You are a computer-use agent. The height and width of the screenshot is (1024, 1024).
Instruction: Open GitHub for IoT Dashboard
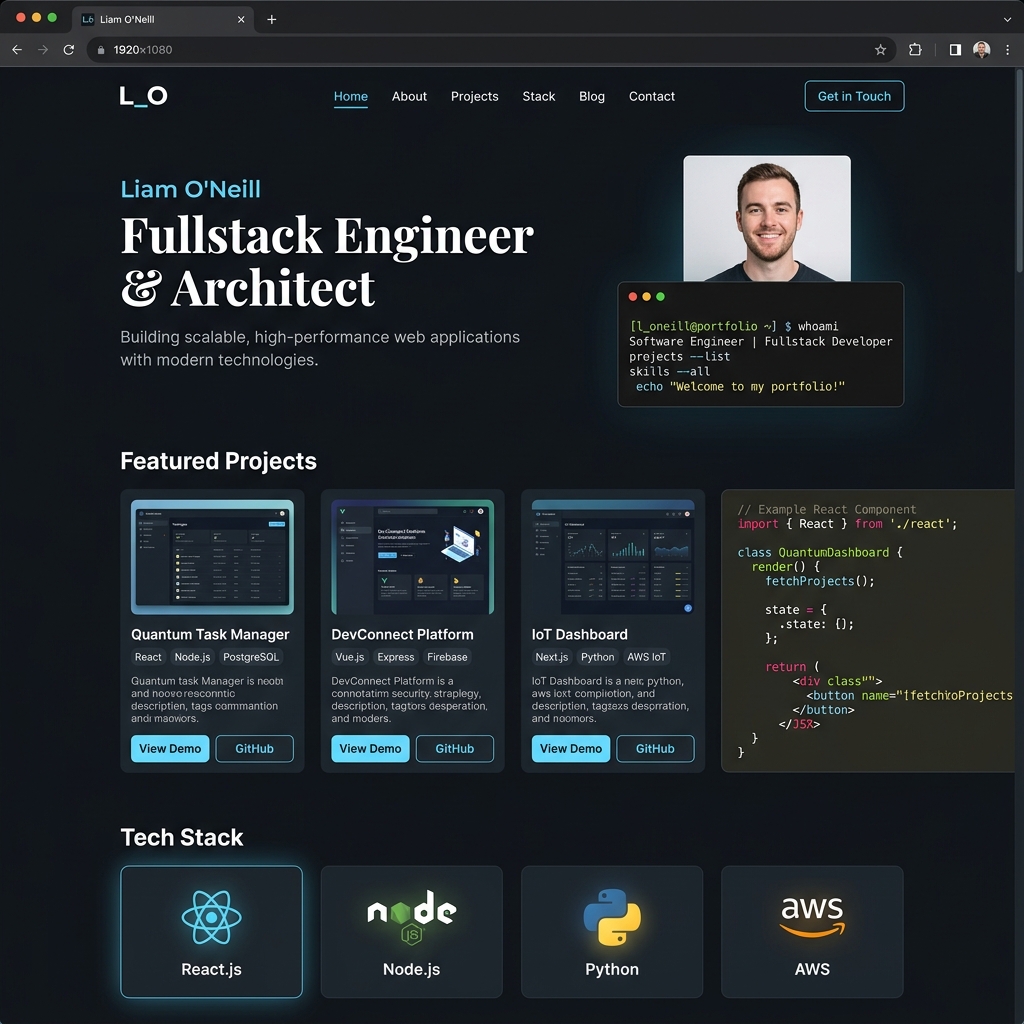coord(655,748)
